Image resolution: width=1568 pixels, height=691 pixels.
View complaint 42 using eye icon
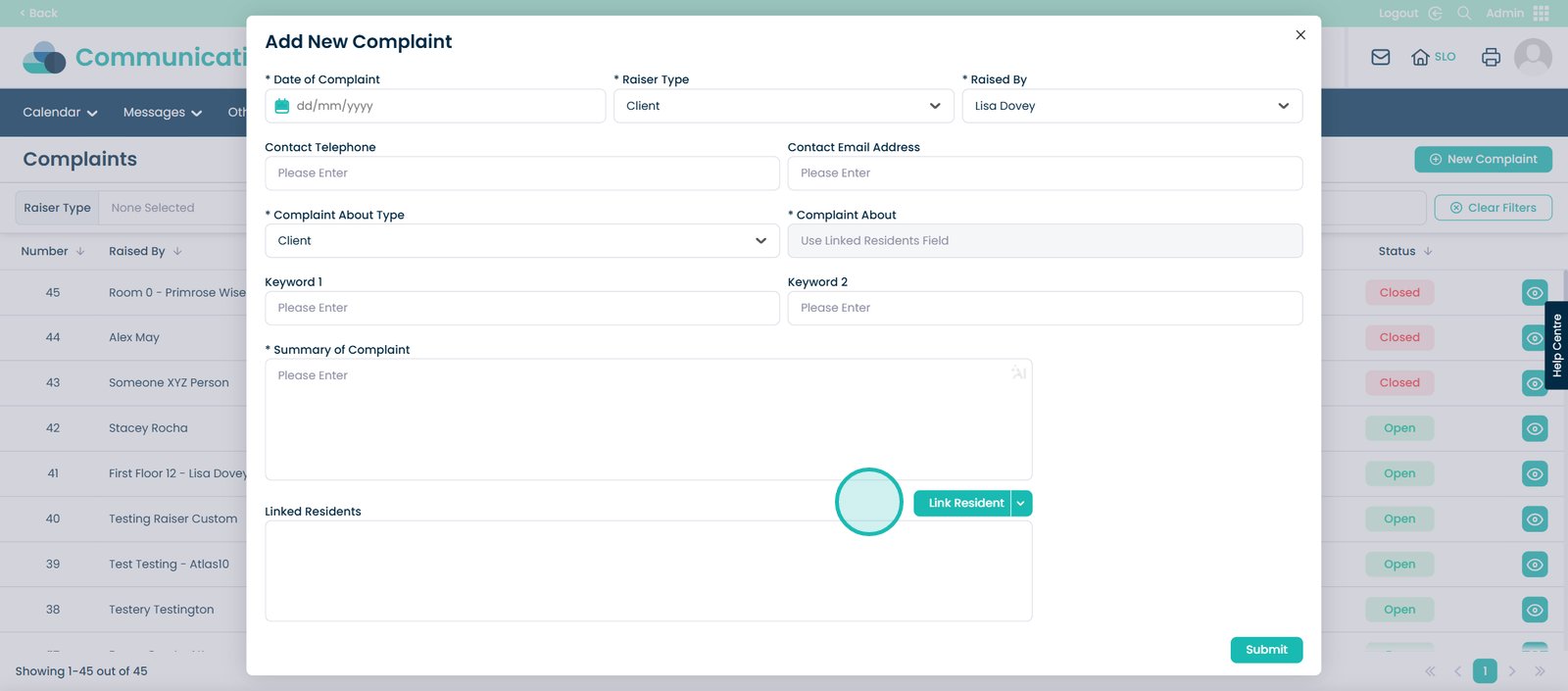tap(1535, 428)
